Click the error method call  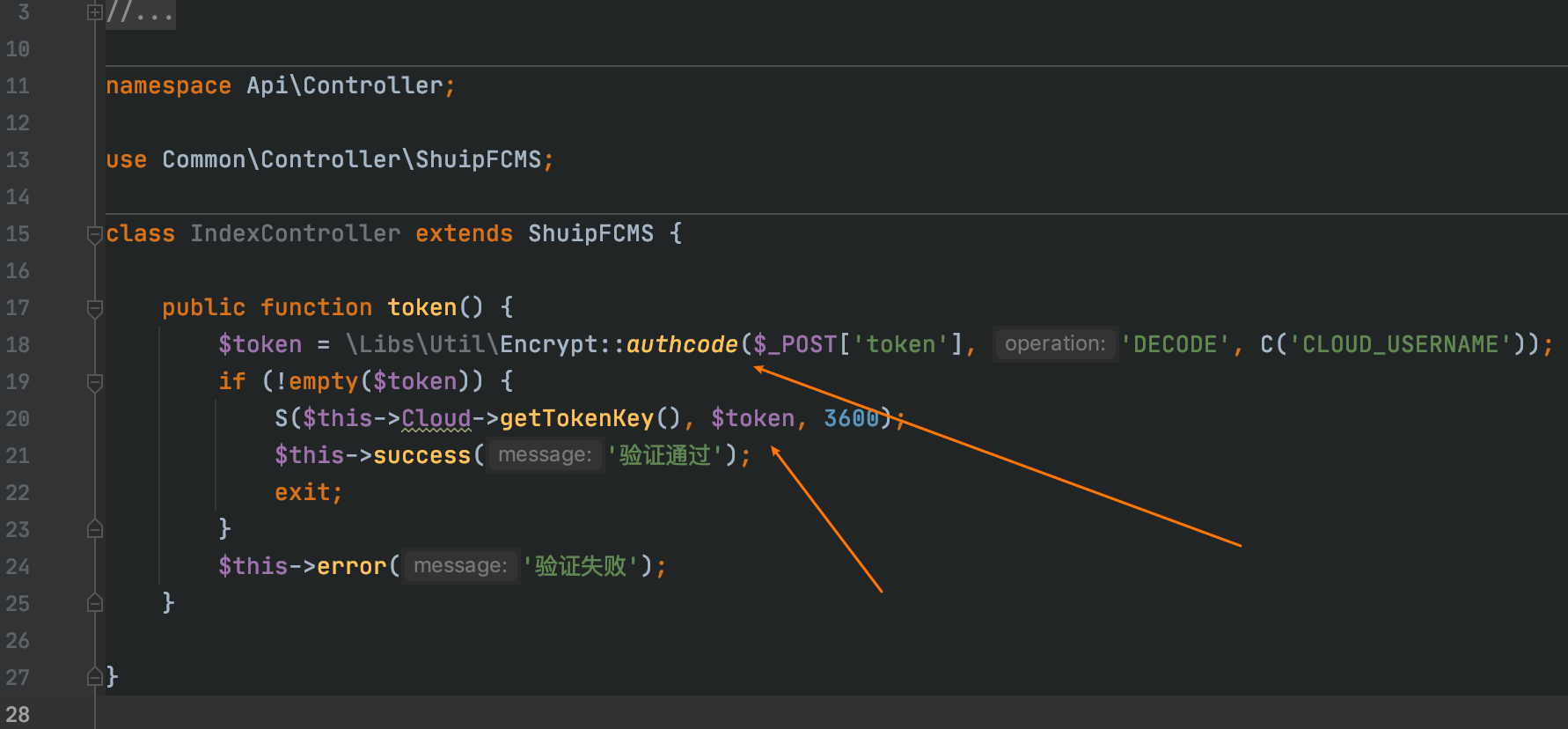coord(351,566)
